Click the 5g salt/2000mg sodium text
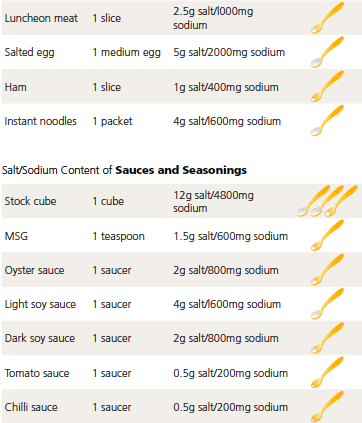 (x=229, y=52)
